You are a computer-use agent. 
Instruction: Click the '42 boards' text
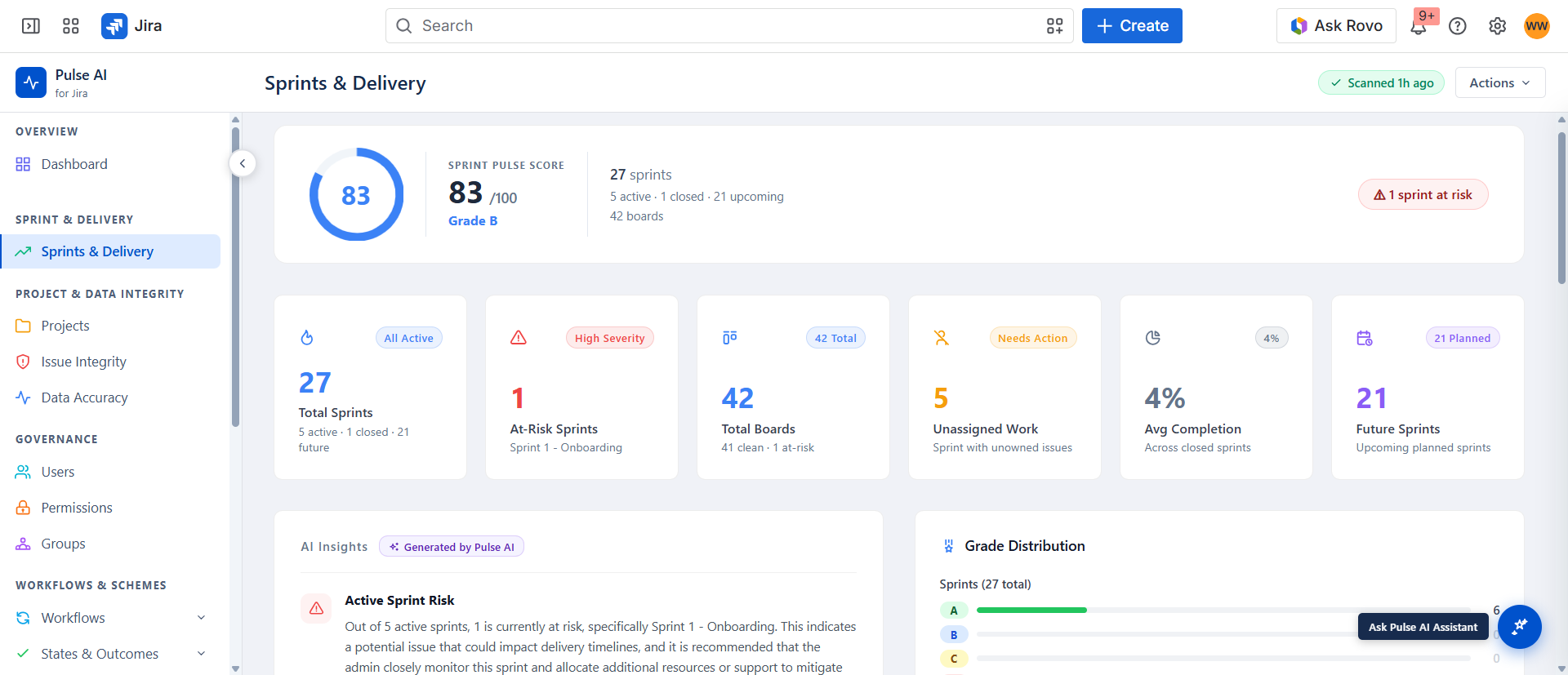(x=637, y=216)
